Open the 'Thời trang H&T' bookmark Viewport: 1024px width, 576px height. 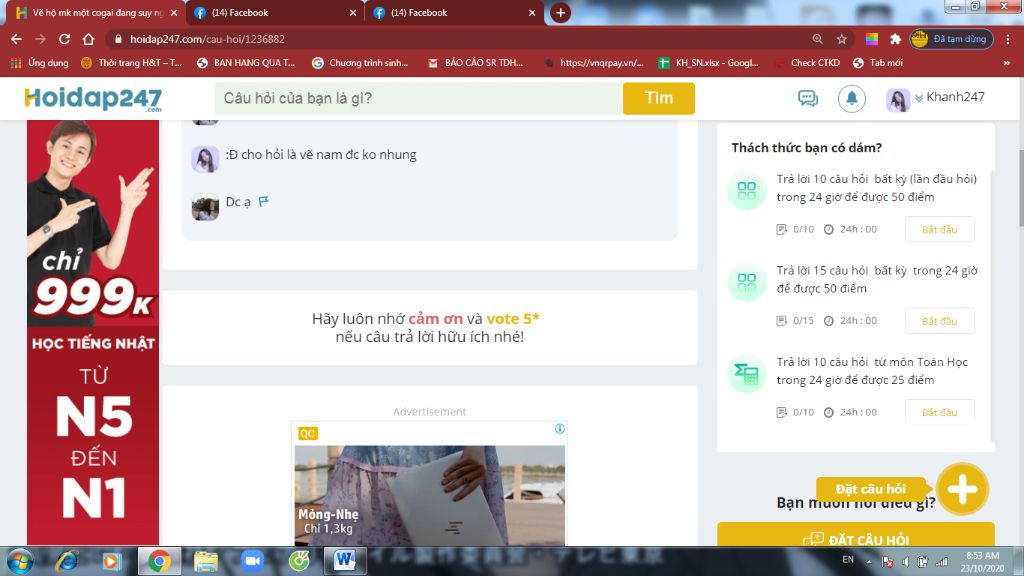click(x=131, y=63)
